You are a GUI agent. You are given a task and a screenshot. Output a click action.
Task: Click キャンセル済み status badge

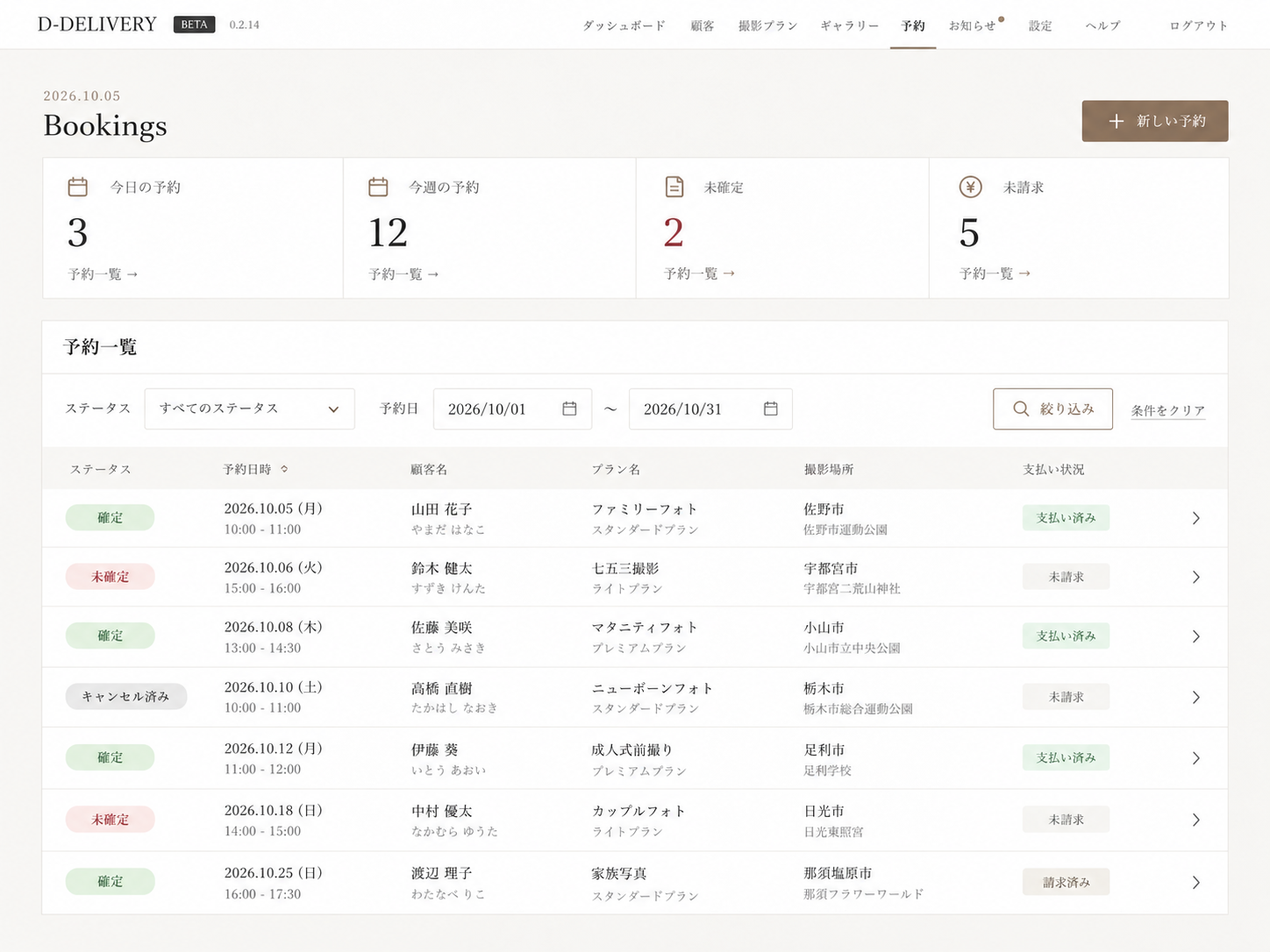click(125, 697)
